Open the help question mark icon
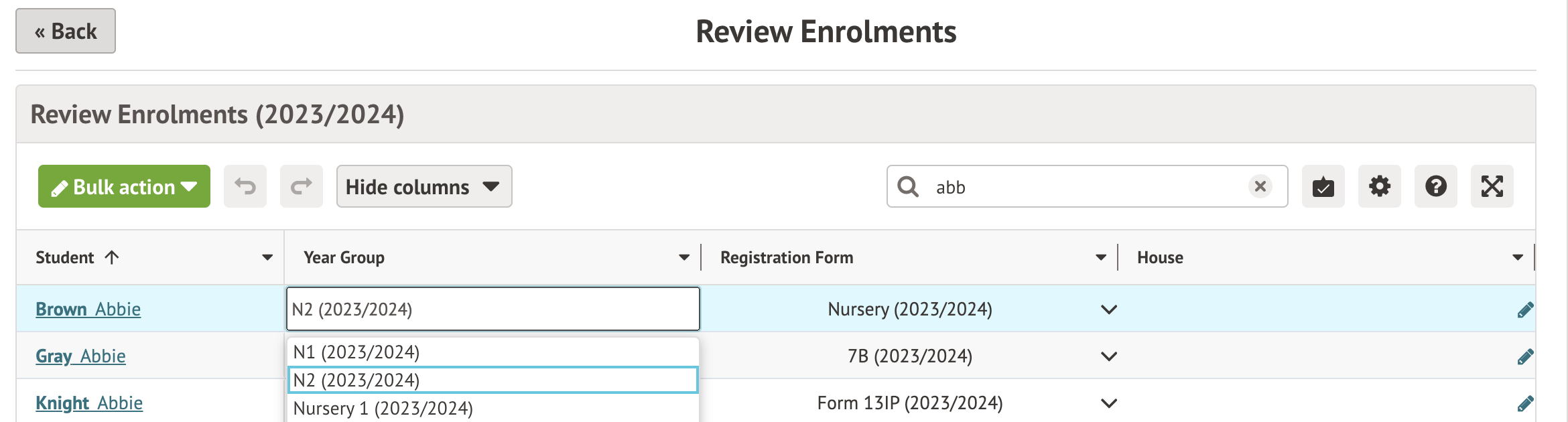 point(1435,186)
